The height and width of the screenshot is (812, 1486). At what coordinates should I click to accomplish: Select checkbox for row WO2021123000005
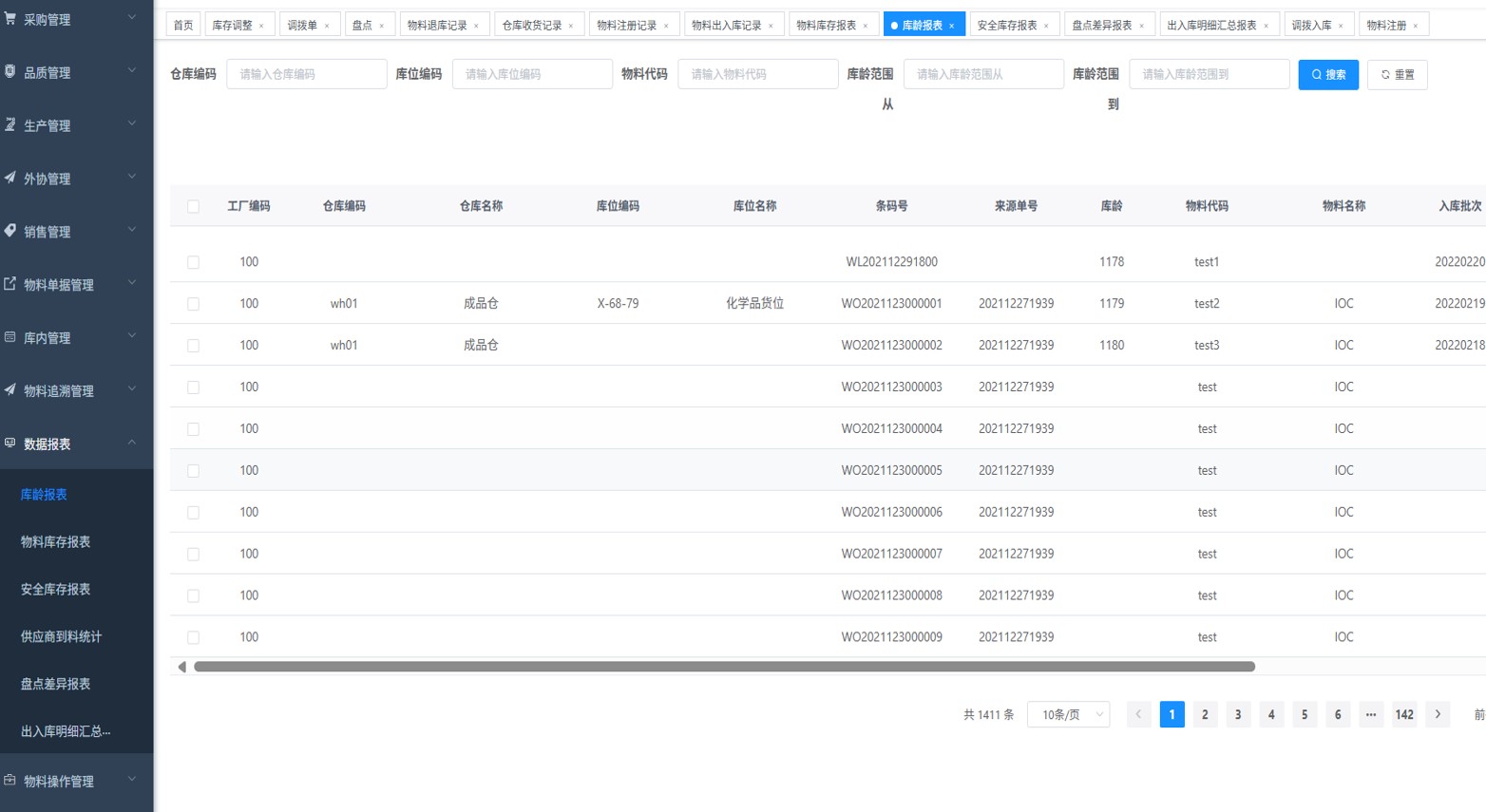[193, 471]
